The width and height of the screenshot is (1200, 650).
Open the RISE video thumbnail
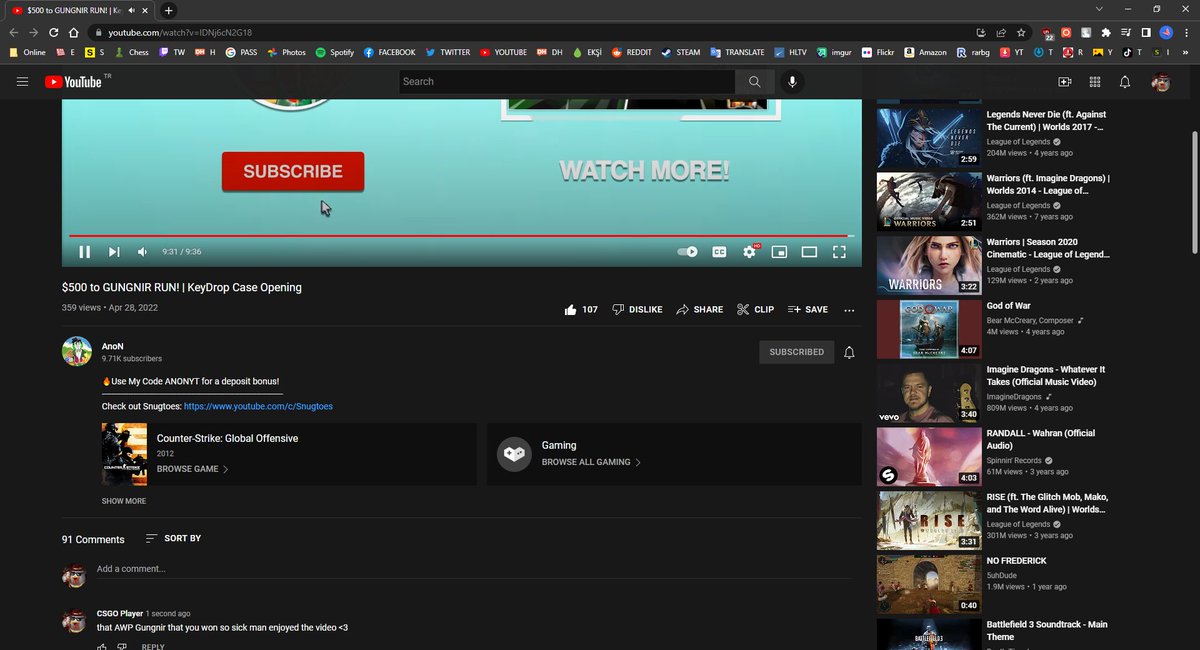tap(929, 519)
